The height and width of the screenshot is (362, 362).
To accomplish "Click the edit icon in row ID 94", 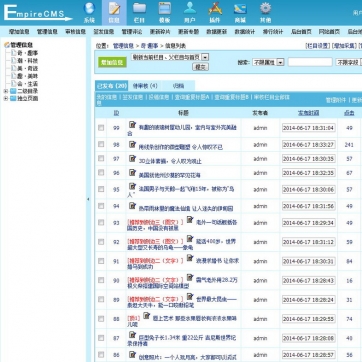I will 132,206.
